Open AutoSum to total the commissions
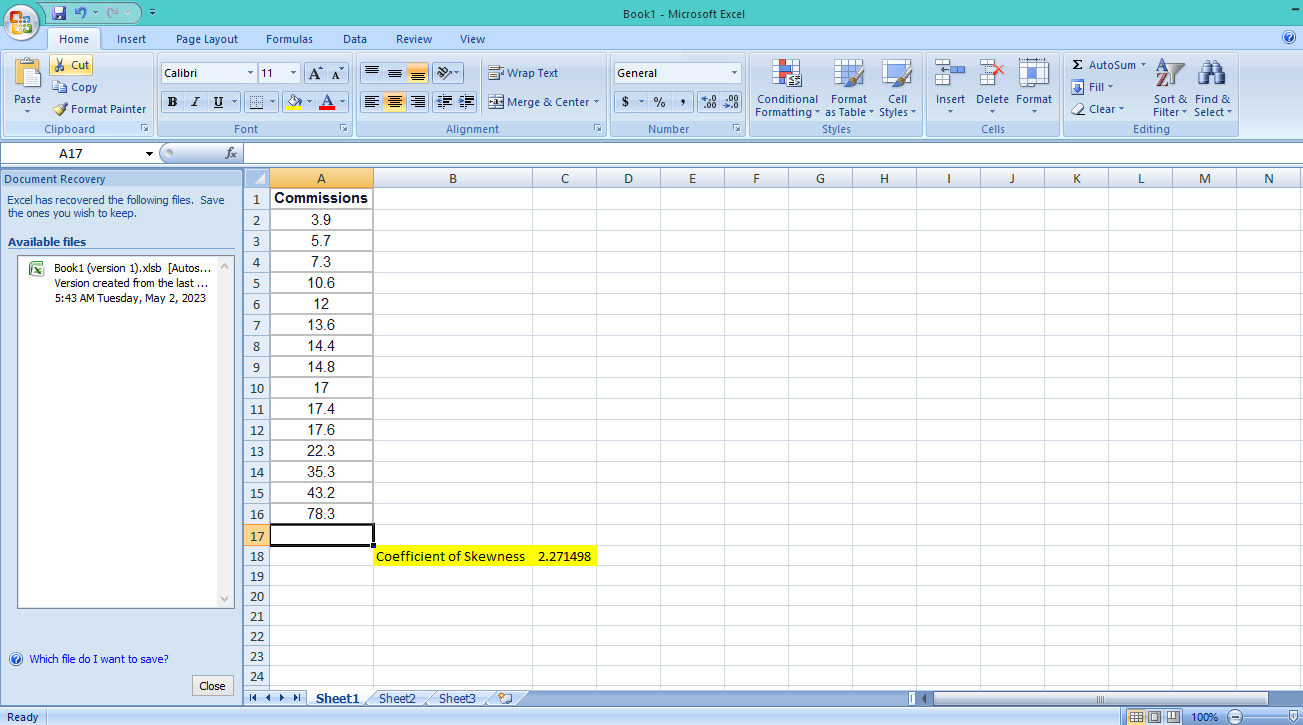 pos(1104,64)
